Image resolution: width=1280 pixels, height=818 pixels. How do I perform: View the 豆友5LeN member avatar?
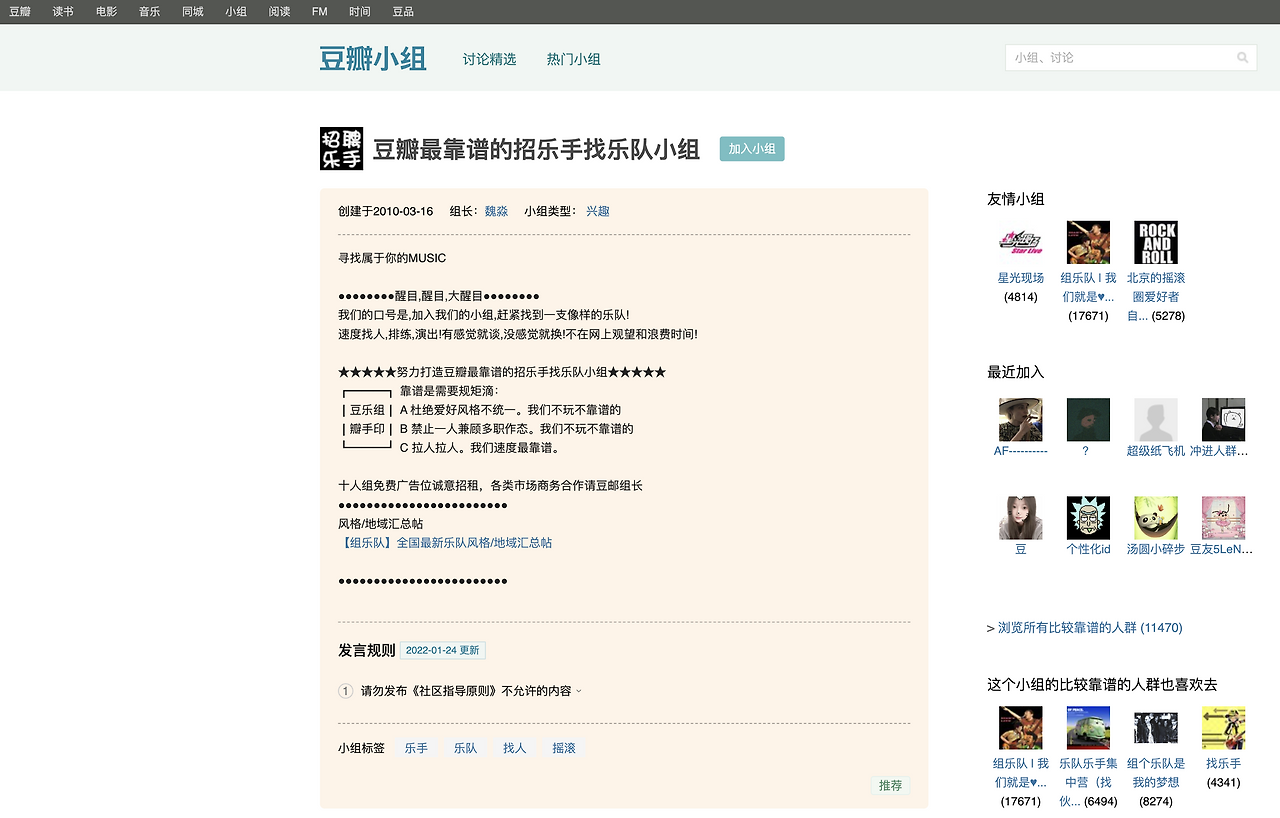click(x=1223, y=518)
